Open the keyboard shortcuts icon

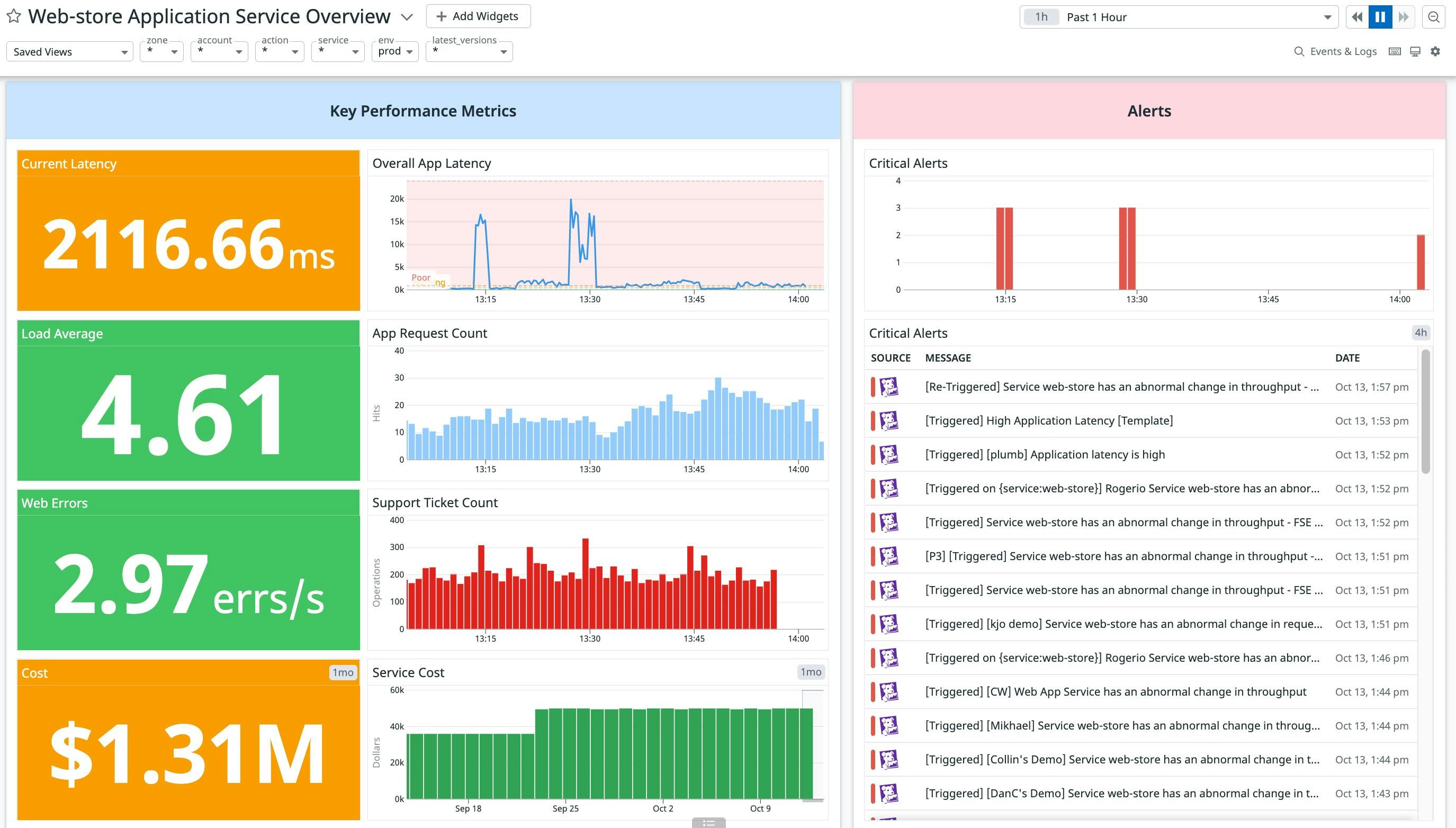pyautogui.click(x=1395, y=52)
